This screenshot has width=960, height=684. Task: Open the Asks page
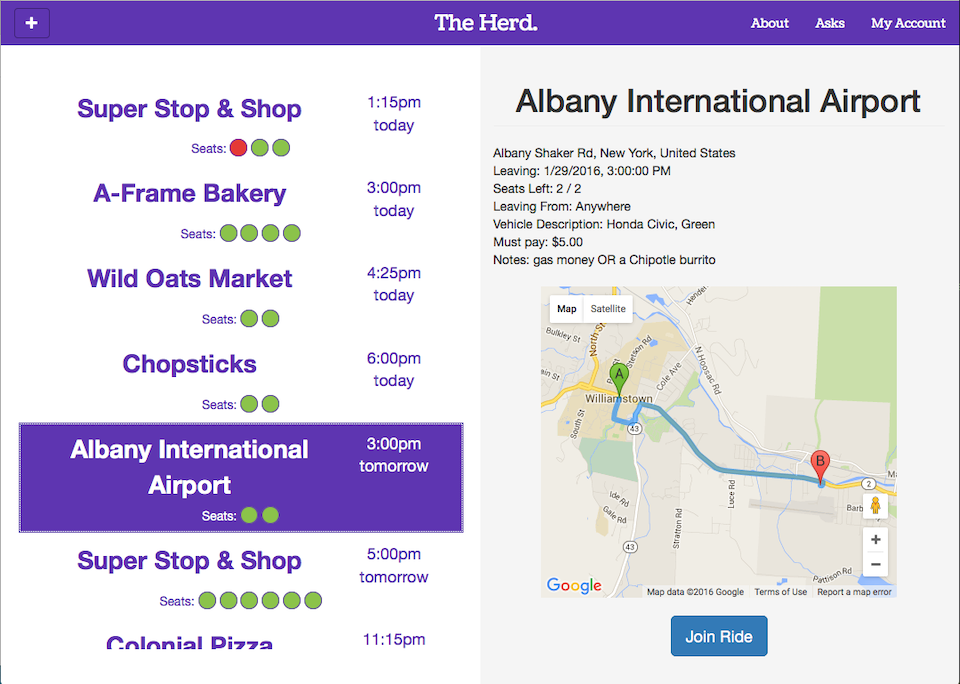click(x=830, y=23)
